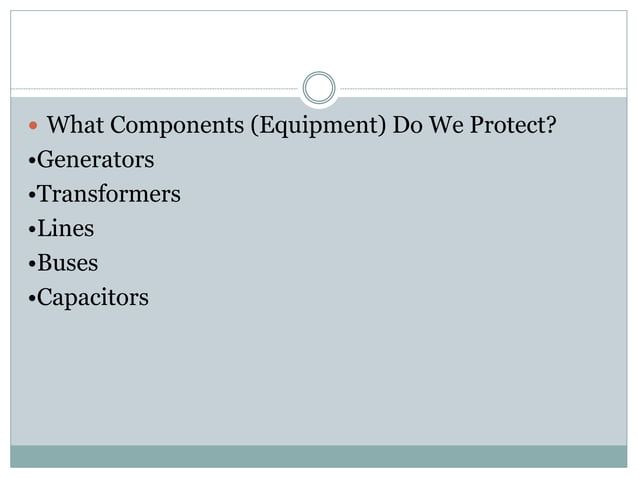Click the word Components in the heading

point(177,126)
